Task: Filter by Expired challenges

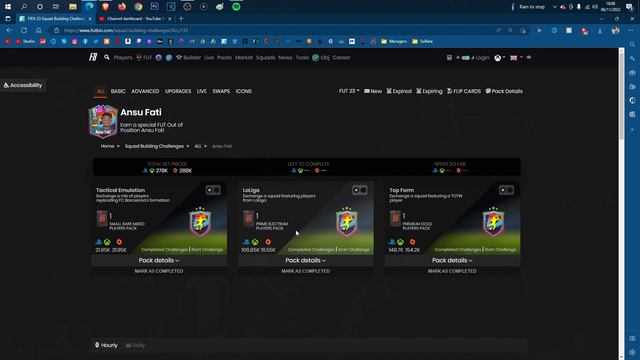Action: [x=399, y=91]
